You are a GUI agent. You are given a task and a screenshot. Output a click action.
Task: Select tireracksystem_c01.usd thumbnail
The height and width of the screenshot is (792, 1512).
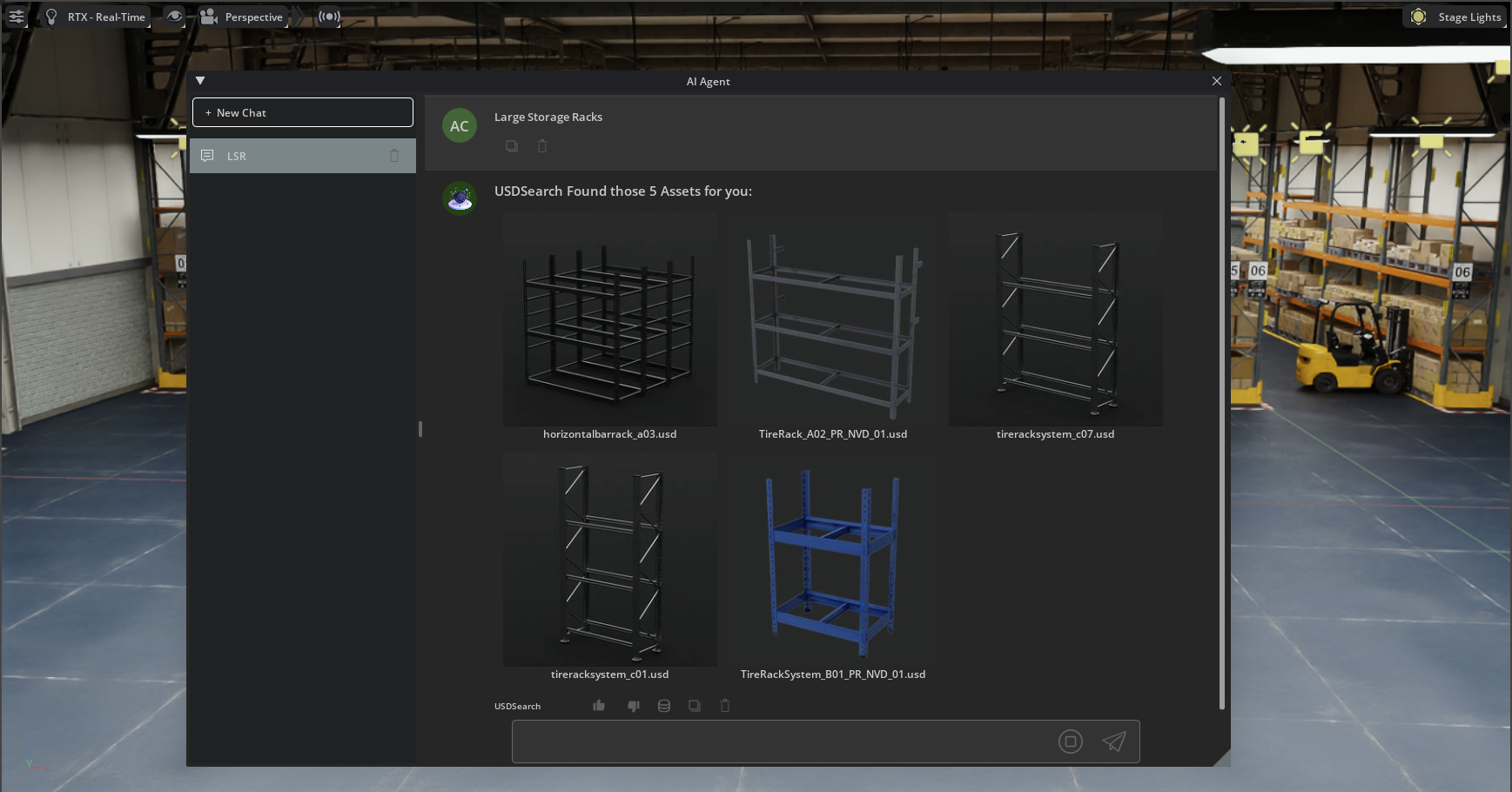pos(610,560)
